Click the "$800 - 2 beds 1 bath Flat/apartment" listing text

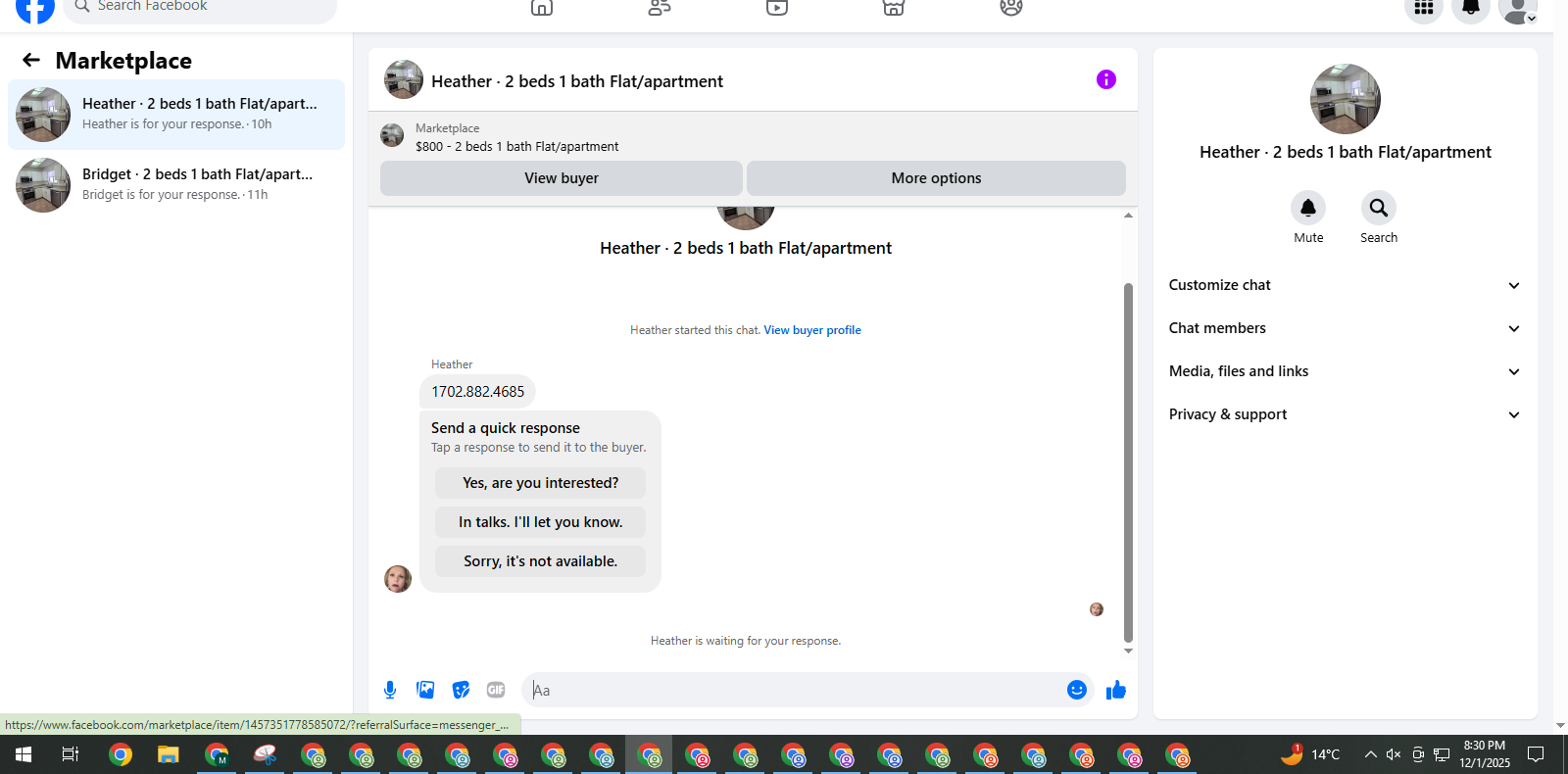tap(517, 147)
